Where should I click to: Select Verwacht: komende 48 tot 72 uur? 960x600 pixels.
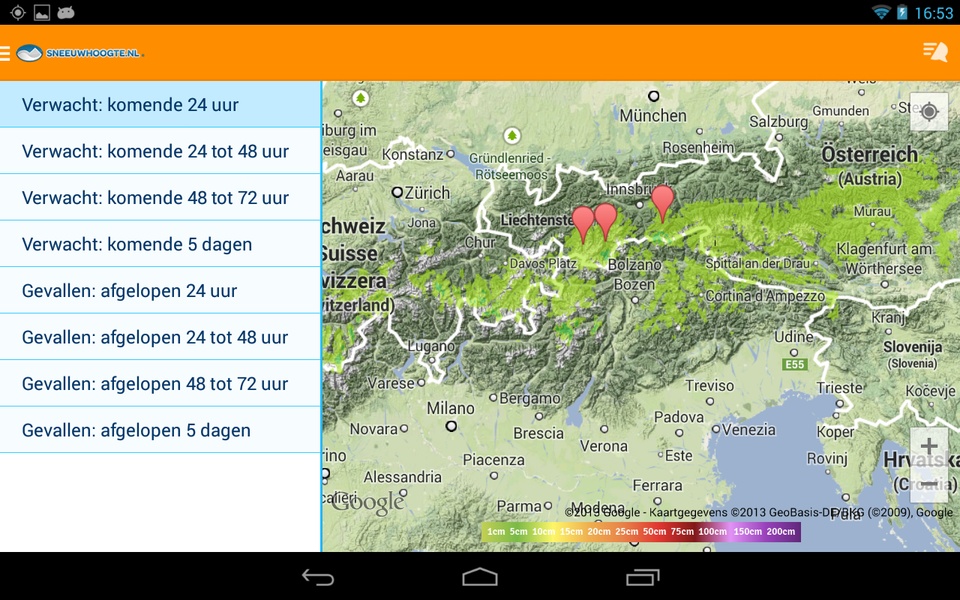[160, 198]
